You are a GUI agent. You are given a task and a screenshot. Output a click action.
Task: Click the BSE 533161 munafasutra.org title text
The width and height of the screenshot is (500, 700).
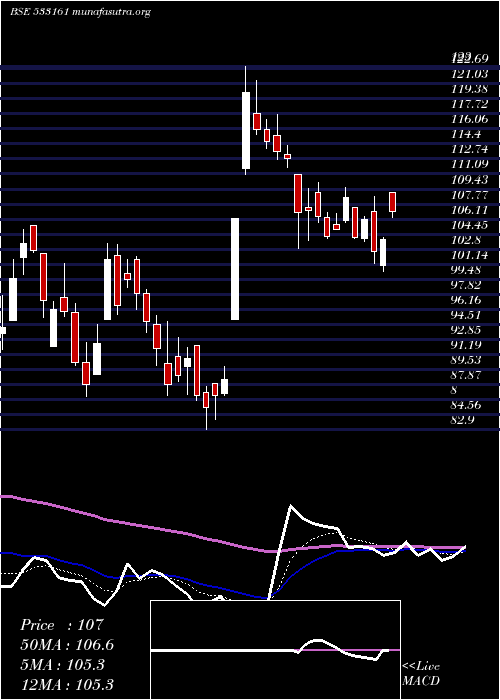[81, 12]
